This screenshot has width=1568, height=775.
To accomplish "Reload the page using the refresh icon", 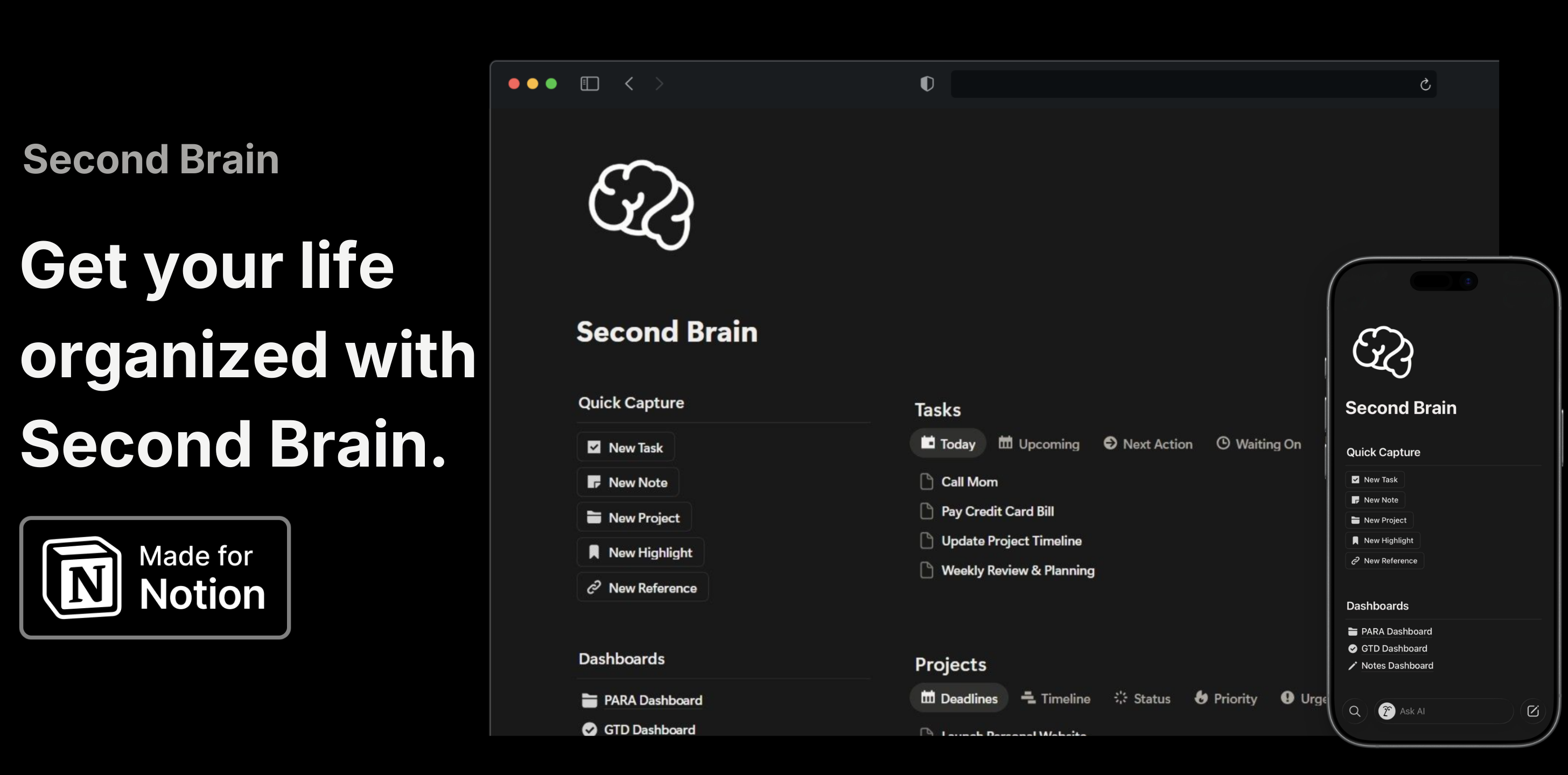I will (1425, 84).
